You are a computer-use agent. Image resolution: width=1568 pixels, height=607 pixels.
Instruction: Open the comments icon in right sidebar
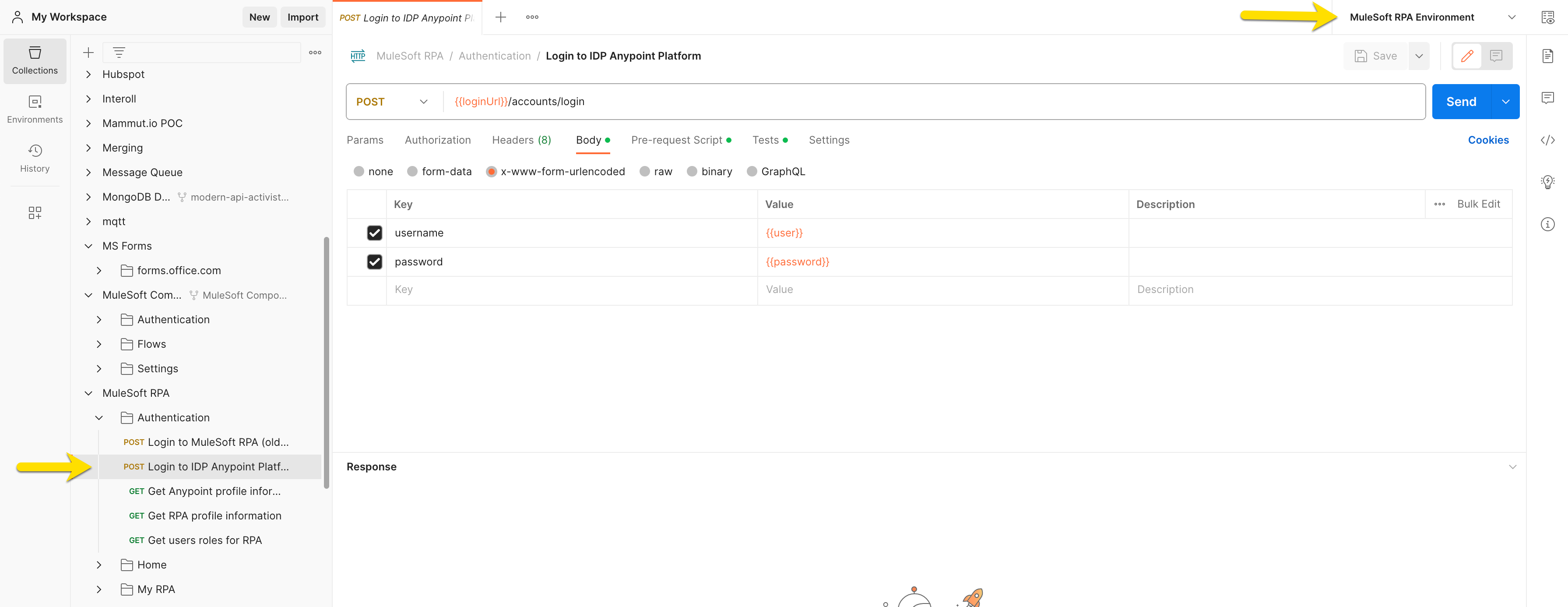tap(1547, 98)
